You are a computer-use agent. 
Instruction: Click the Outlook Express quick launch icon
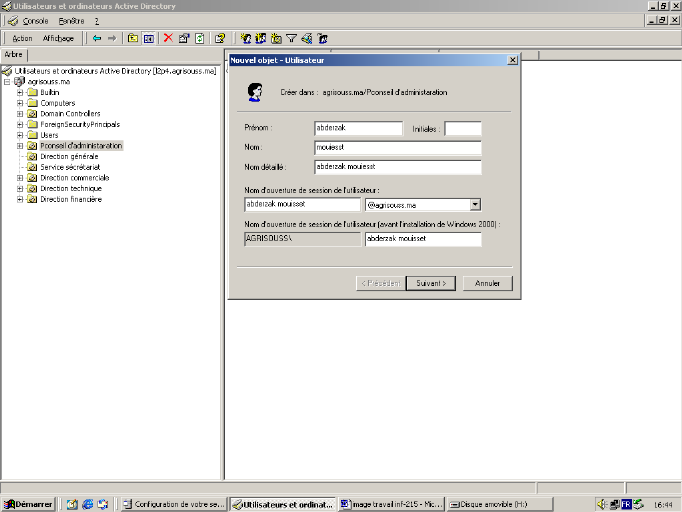pyautogui.click(x=103, y=504)
